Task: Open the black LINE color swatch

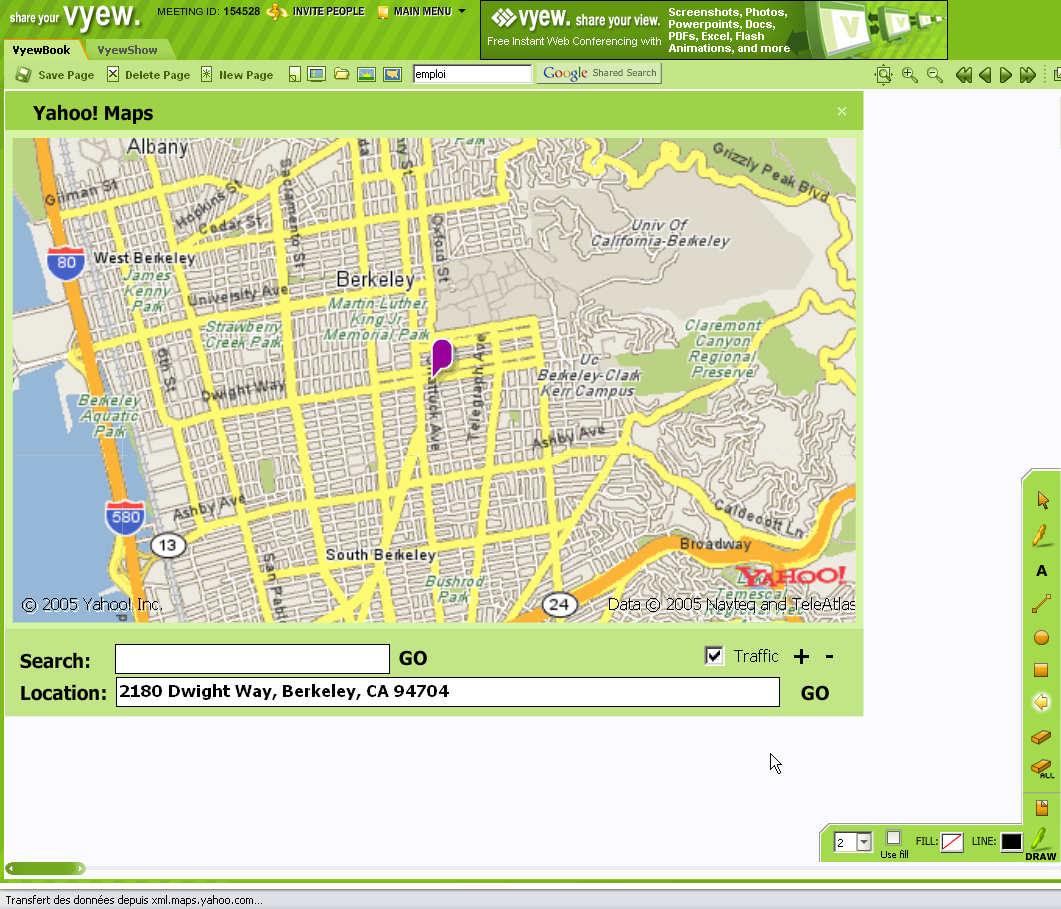Action: [x=1011, y=842]
